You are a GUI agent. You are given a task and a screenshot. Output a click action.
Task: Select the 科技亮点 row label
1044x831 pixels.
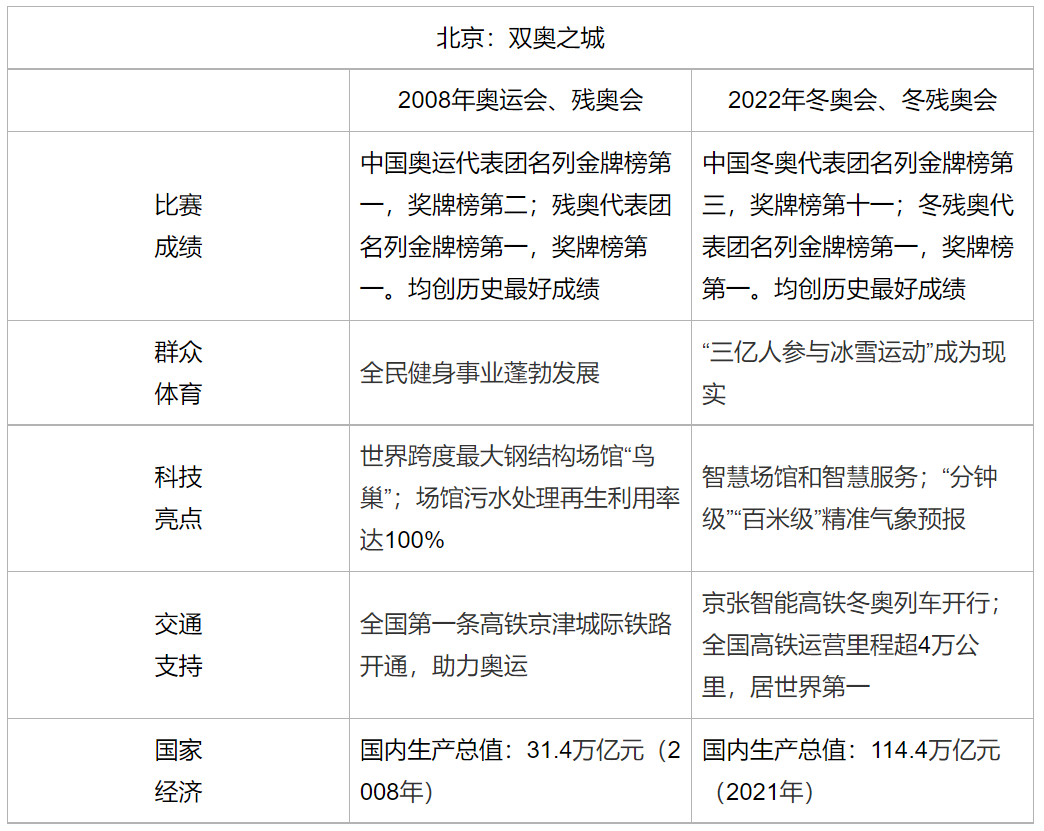tap(178, 498)
